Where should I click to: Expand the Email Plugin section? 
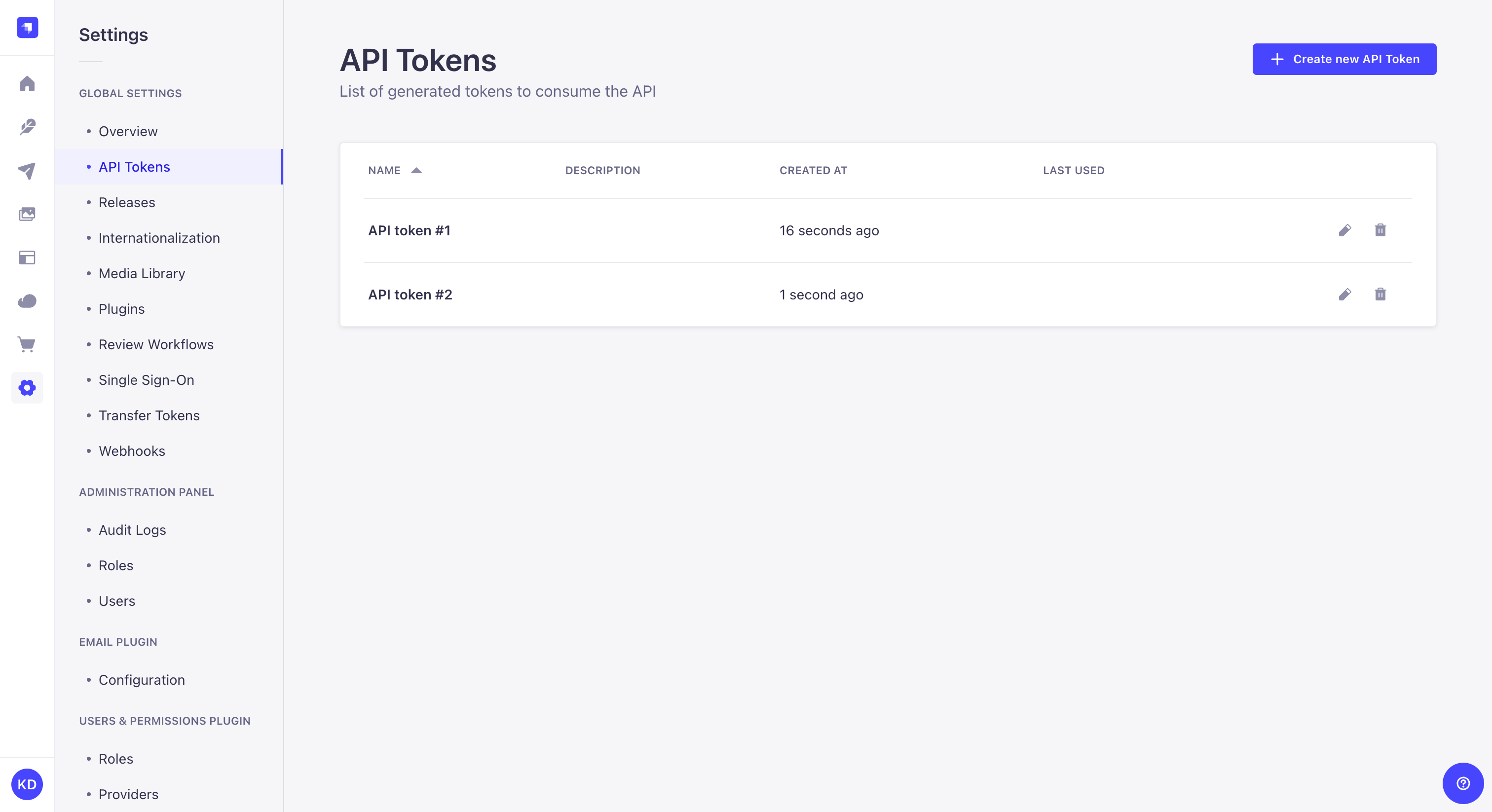[118, 642]
